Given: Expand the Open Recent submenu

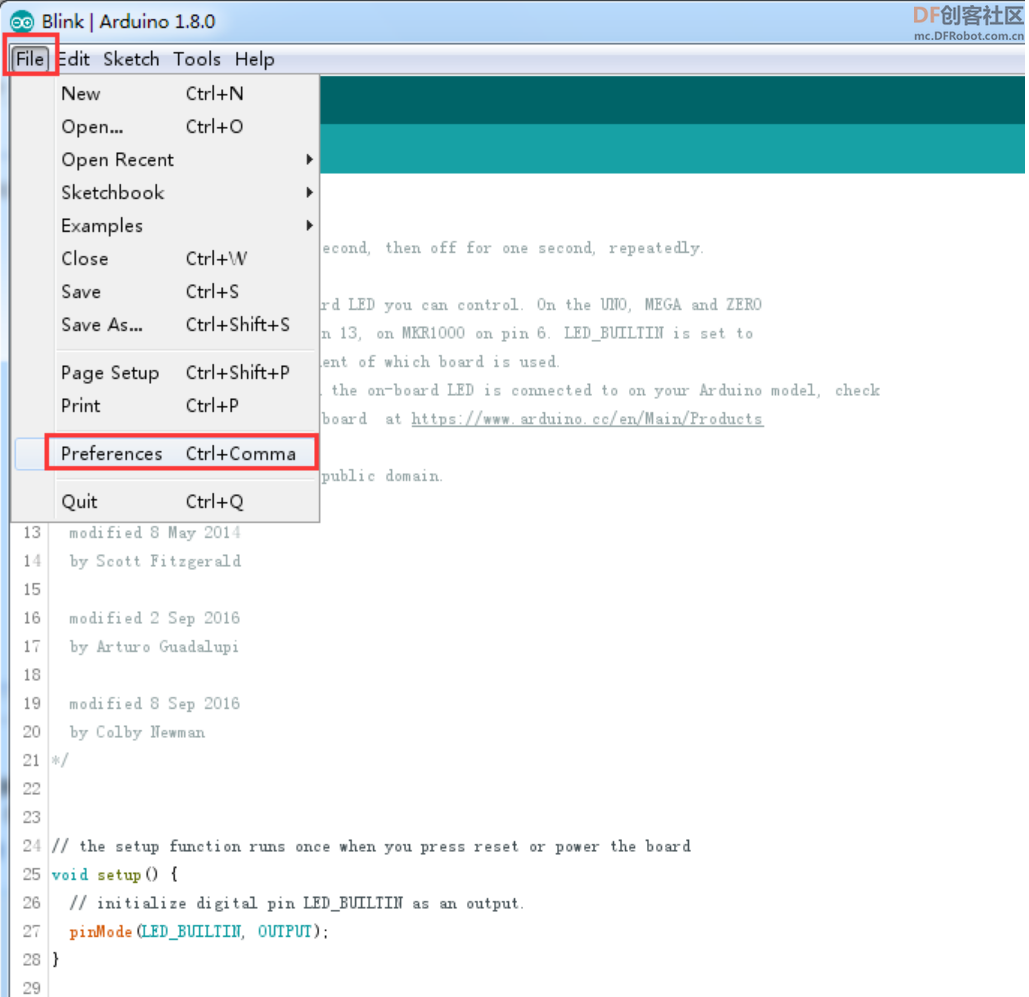Looking at the screenshot, I should click(x=165, y=159).
